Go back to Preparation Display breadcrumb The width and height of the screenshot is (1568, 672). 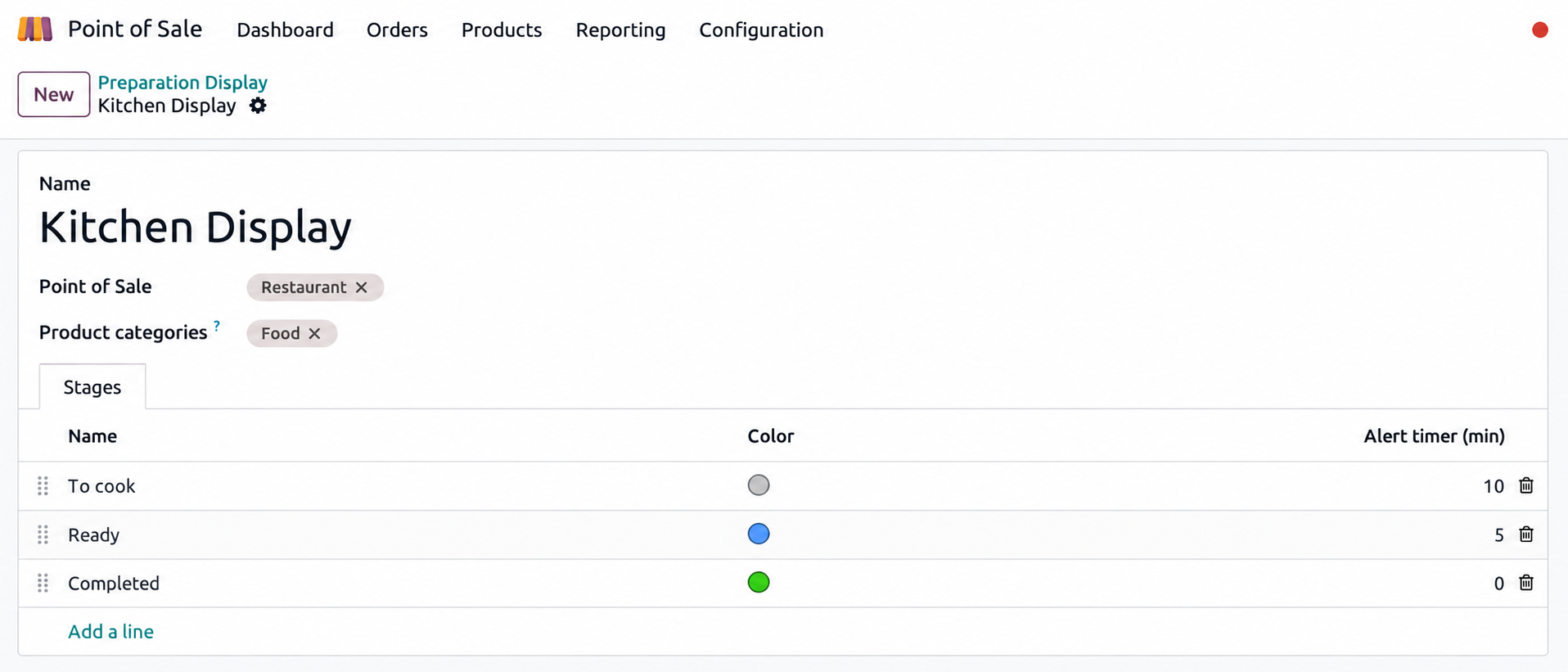pyautogui.click(x=182, y=83)
